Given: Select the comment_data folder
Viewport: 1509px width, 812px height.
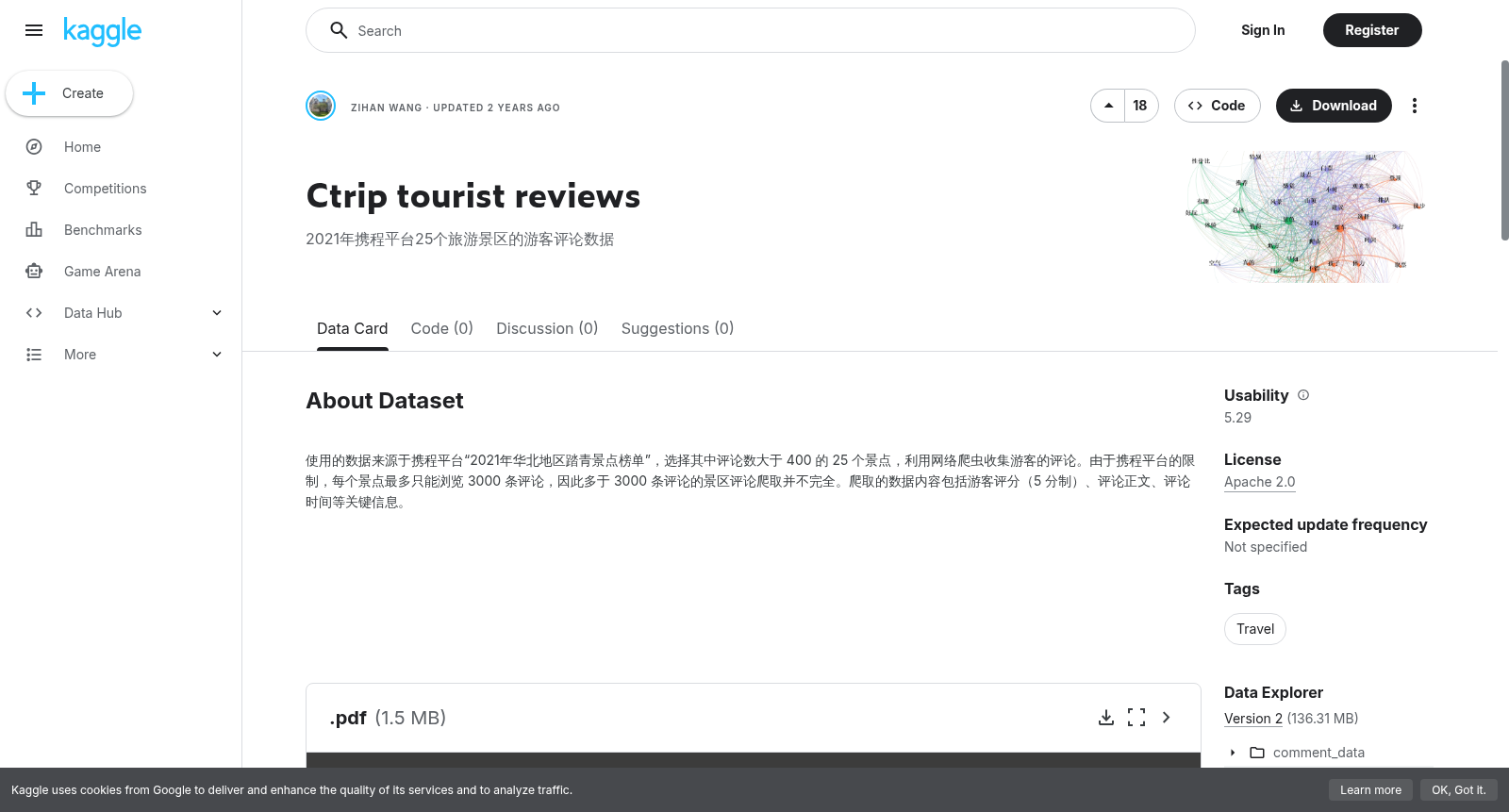Looking at the screenshot, I should 1318,753.
